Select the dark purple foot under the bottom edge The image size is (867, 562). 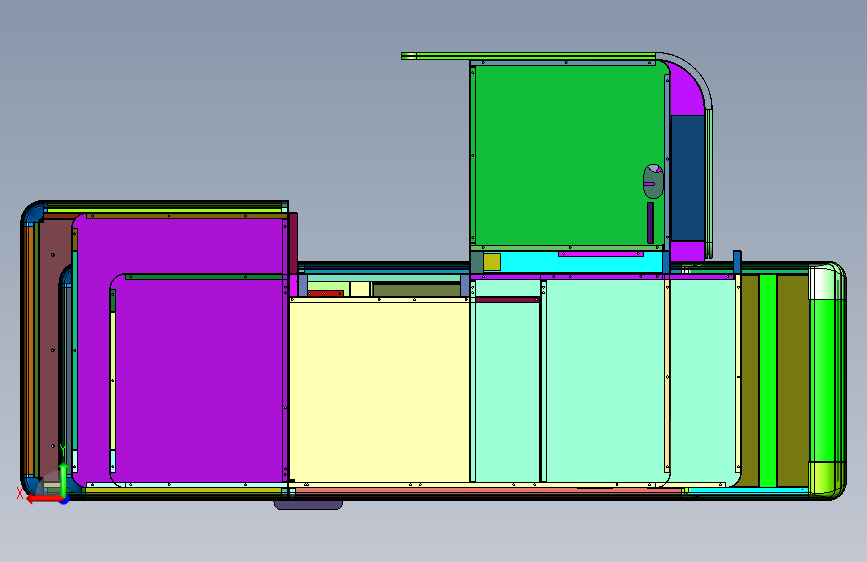[x=309, y=504]
